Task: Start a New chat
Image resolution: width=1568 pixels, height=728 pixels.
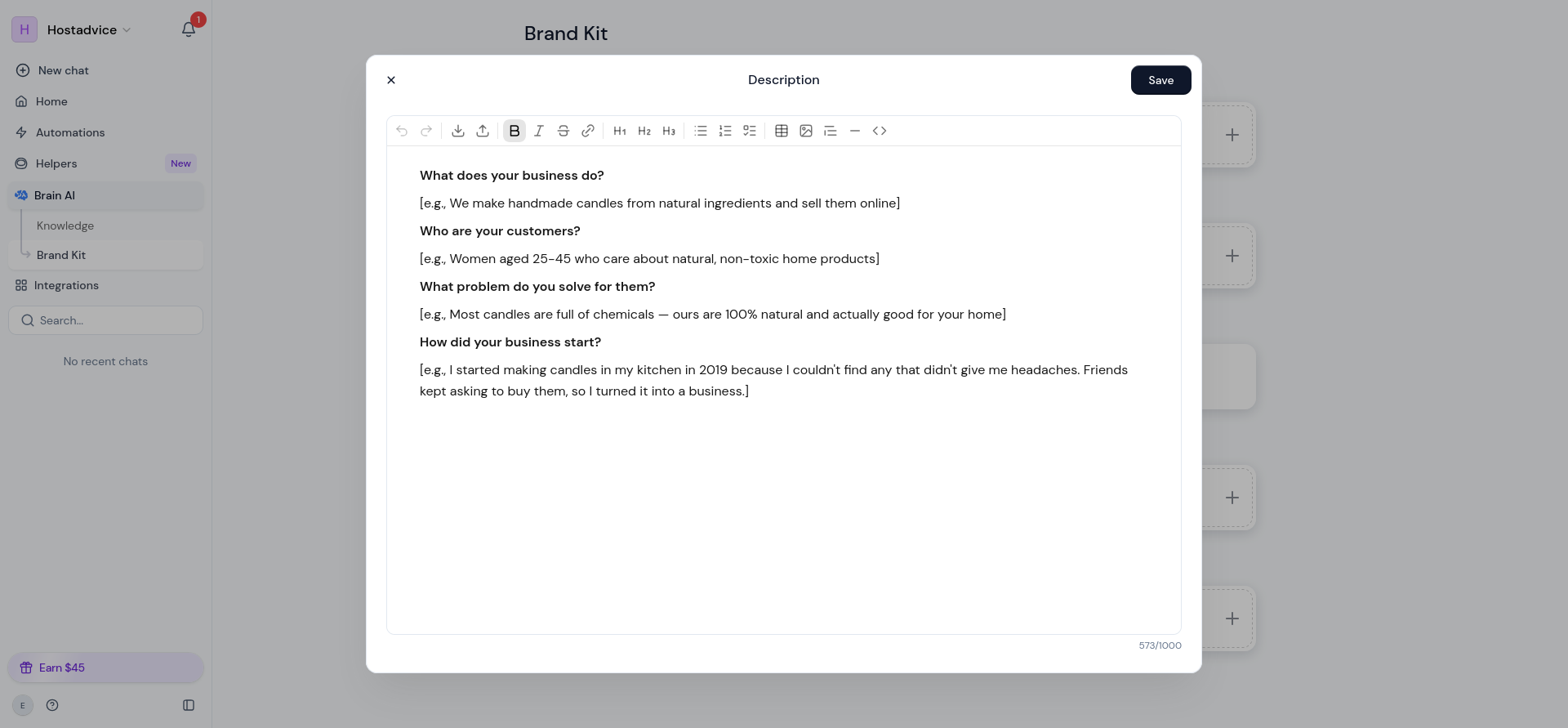Action: (x=105, y=70)
